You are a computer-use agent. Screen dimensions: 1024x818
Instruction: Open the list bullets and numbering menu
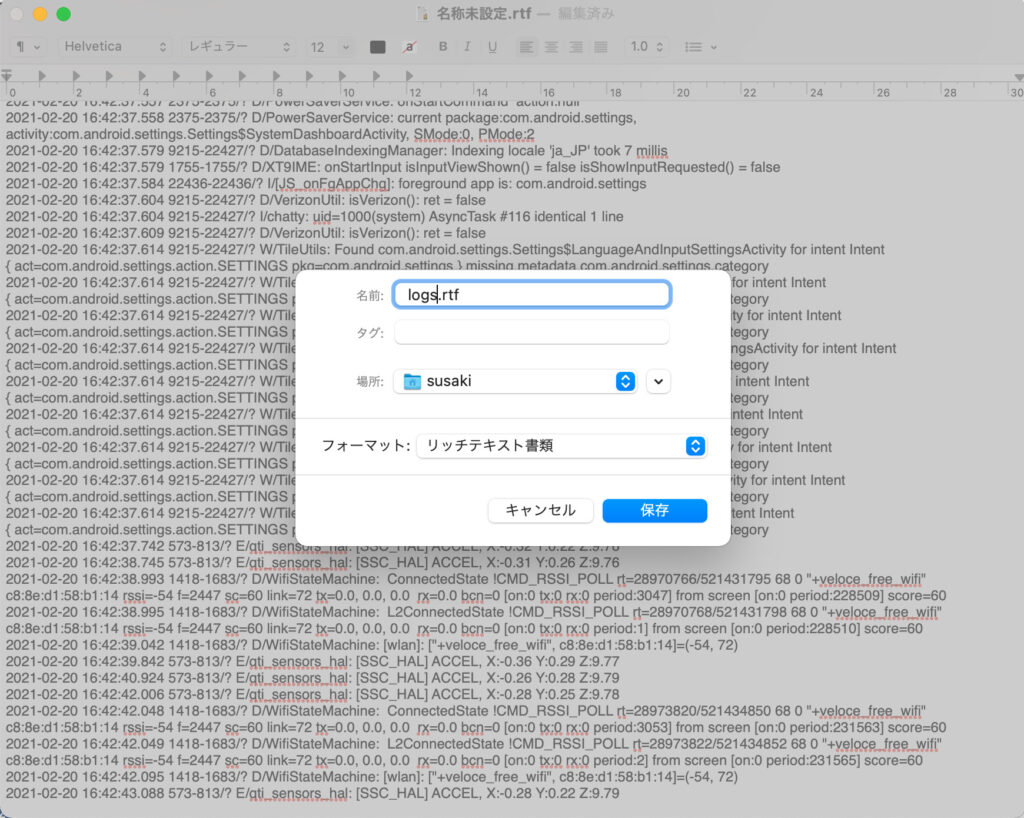(x=700, y=47)
